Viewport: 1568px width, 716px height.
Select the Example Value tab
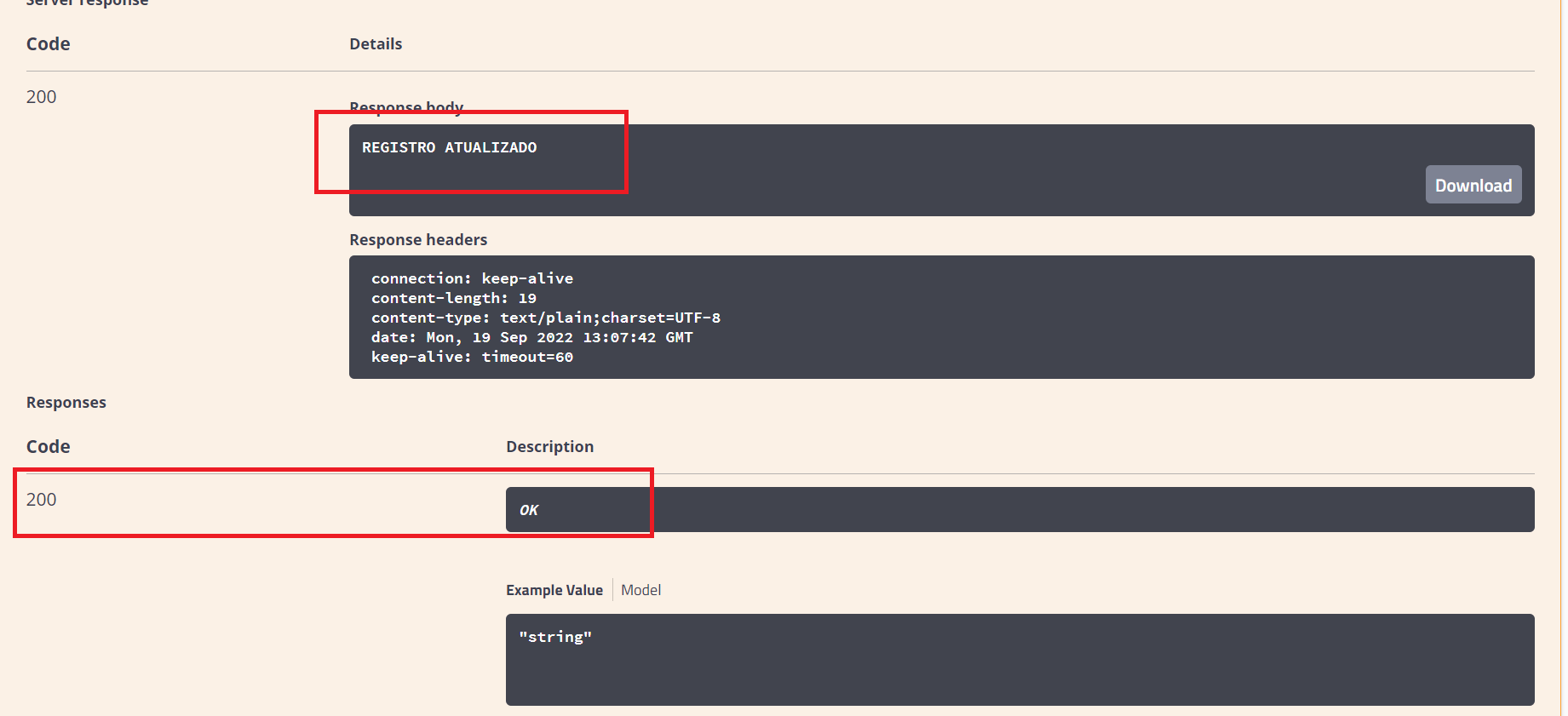pyautogui.click(x=554, y=590)
